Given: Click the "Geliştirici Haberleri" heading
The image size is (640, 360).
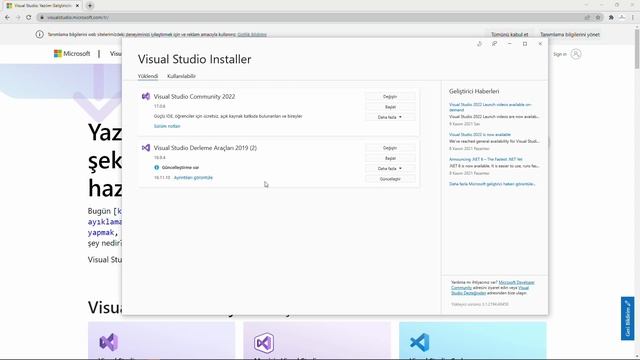Looking at the screenshot, I should coord(474,91).
